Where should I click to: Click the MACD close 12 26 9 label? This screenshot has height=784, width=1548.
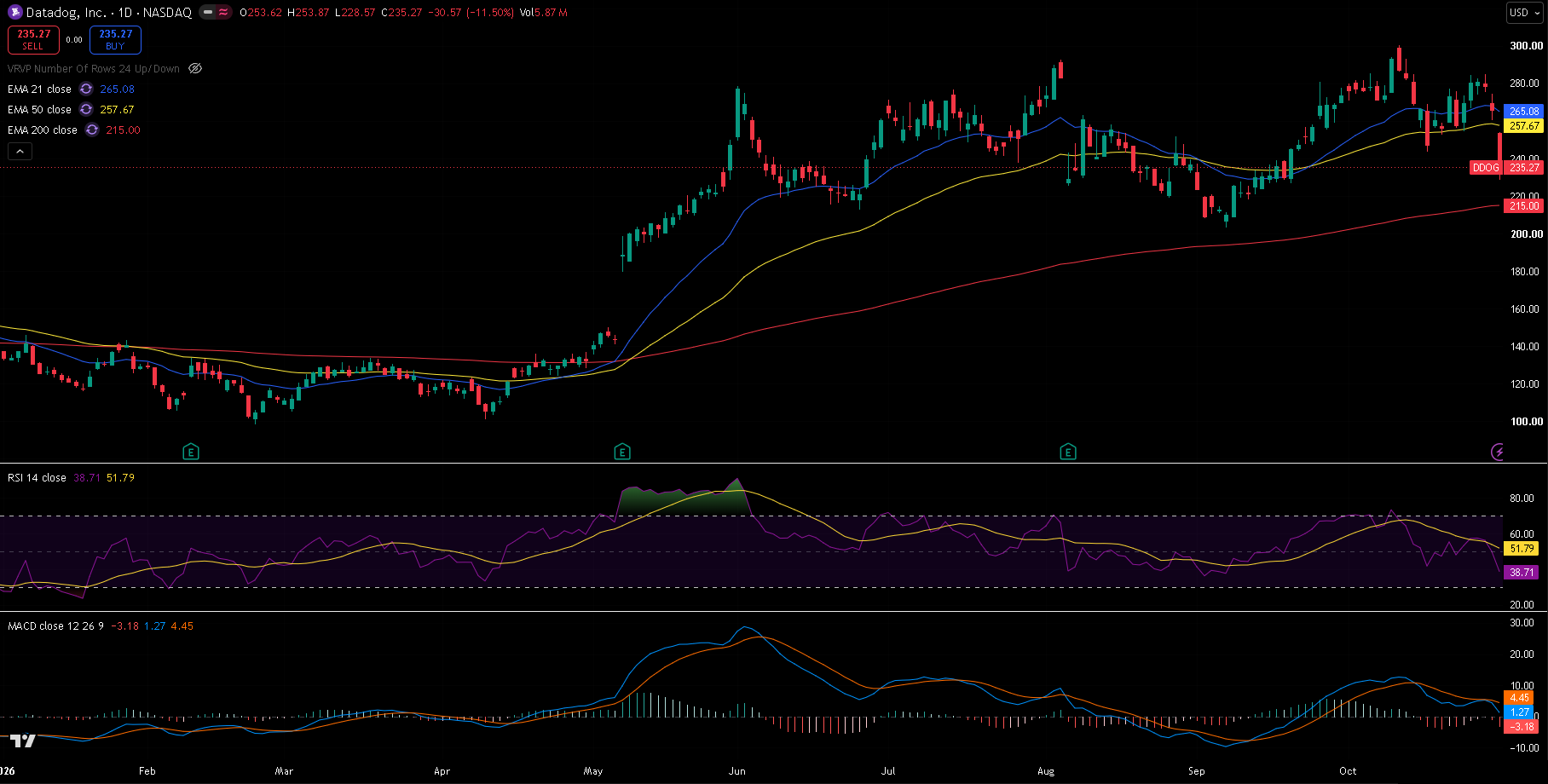(x=55, y=625)
